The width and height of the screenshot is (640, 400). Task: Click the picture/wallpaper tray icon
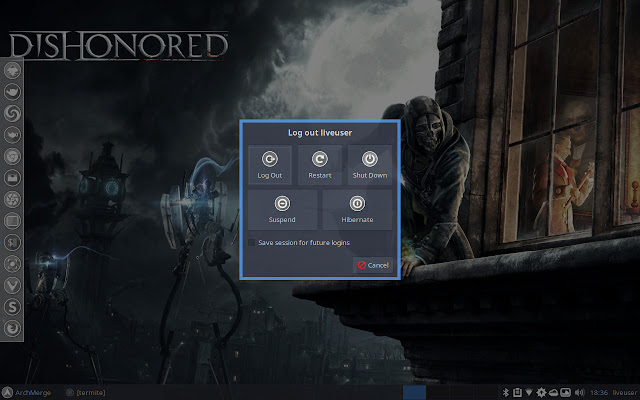coord(565,392)
